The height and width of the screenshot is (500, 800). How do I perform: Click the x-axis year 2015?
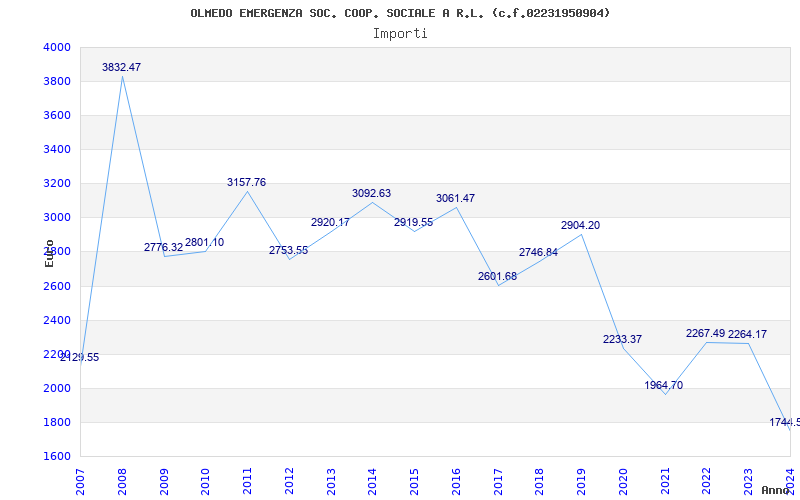click(x=415, y=482)
